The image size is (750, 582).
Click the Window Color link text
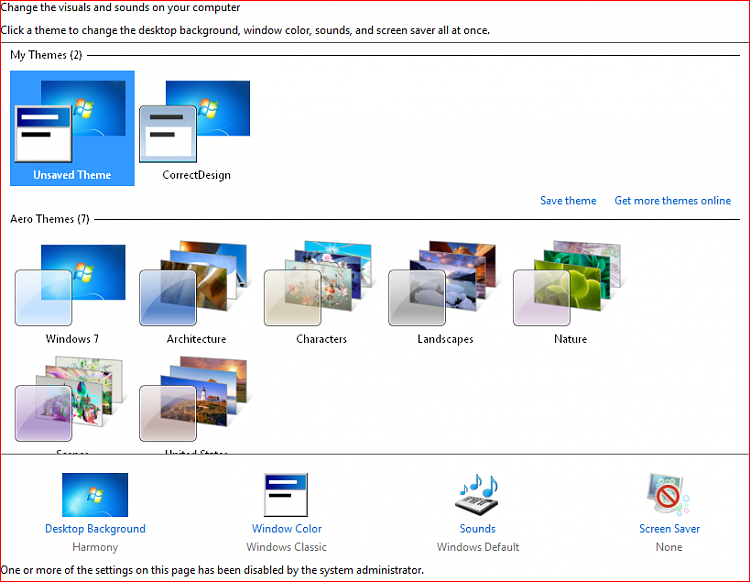click(287, 528)
